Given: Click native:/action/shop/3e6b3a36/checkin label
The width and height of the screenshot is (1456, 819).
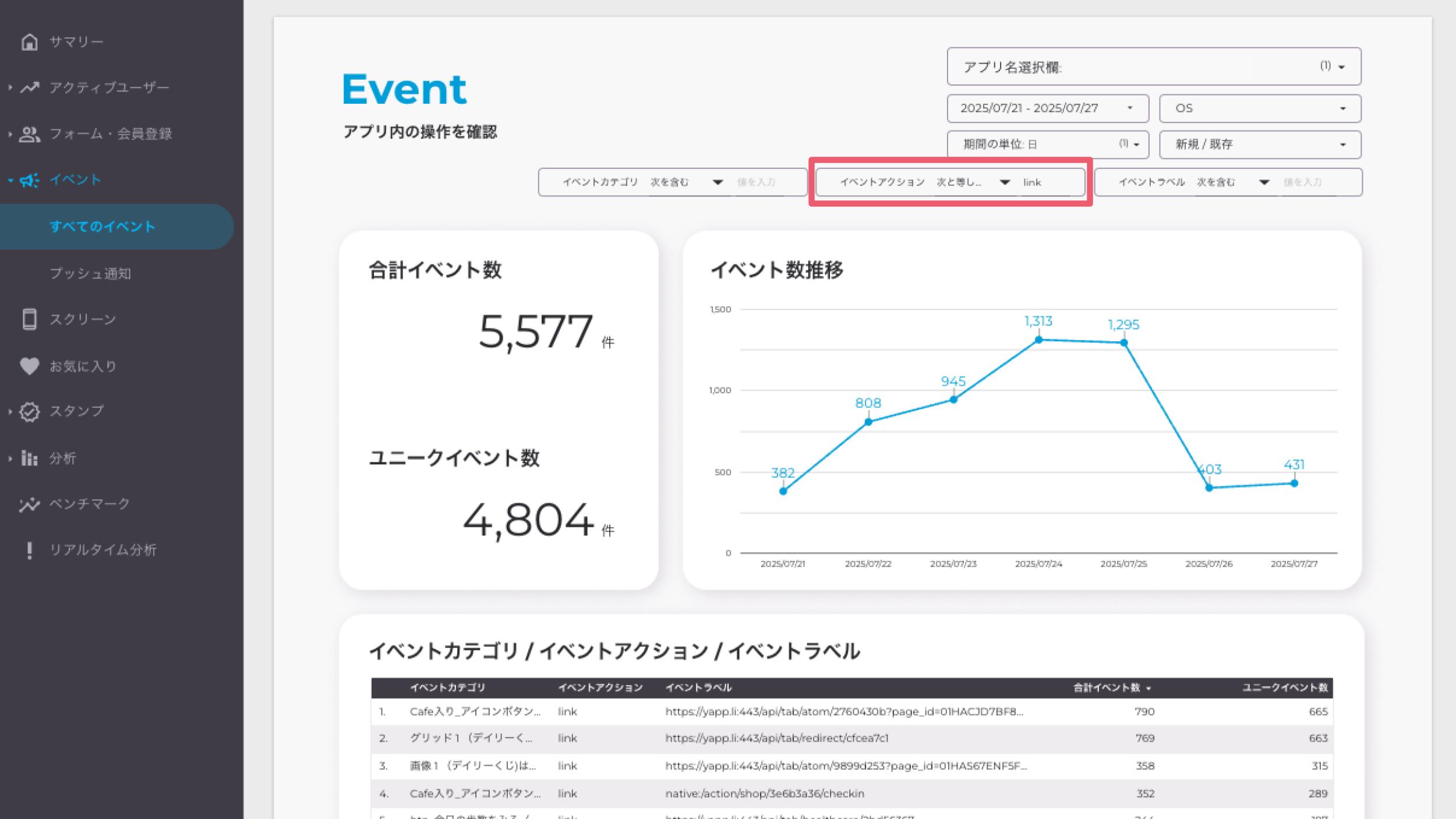Looking at the screenshot, I should point(765,794).
